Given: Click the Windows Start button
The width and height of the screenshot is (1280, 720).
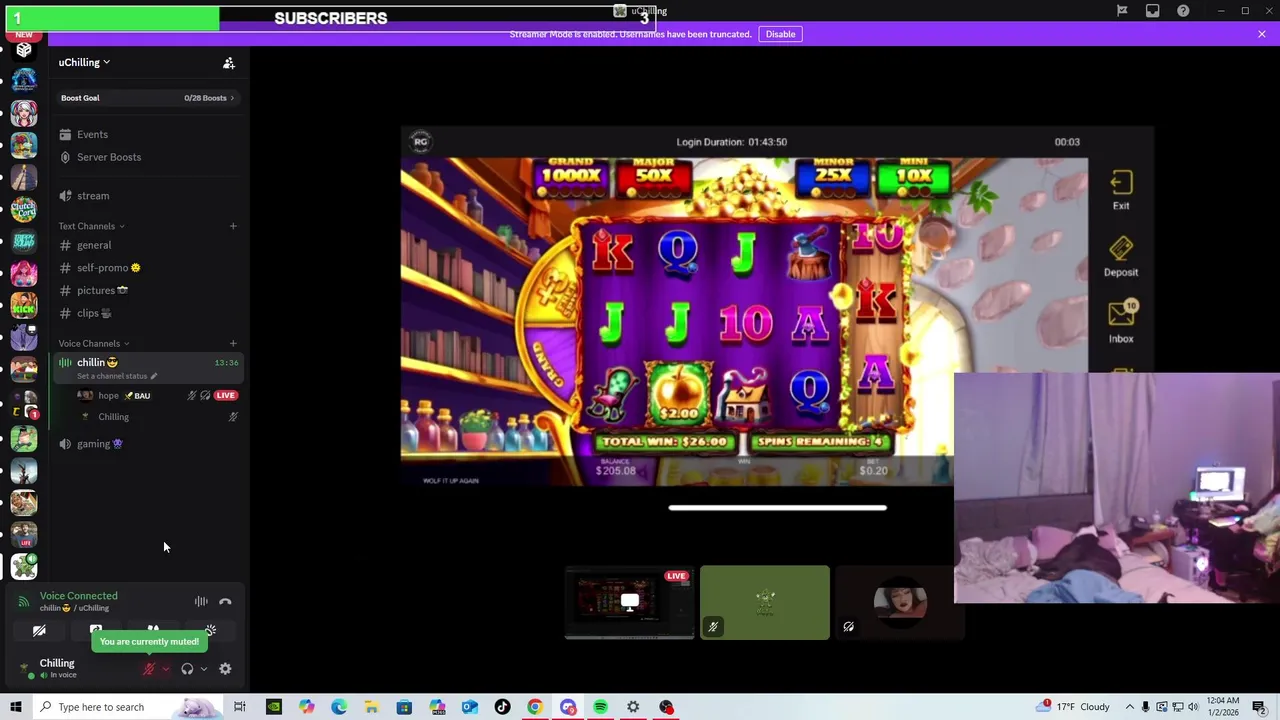Looking at the screenshot, I should (x=15, y=707).
